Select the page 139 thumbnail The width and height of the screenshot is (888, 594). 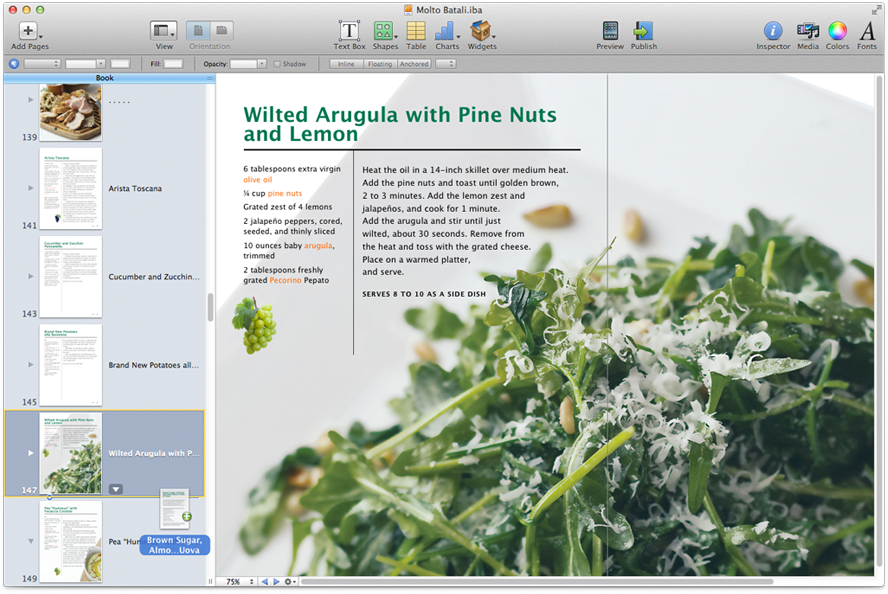point(71,112)
